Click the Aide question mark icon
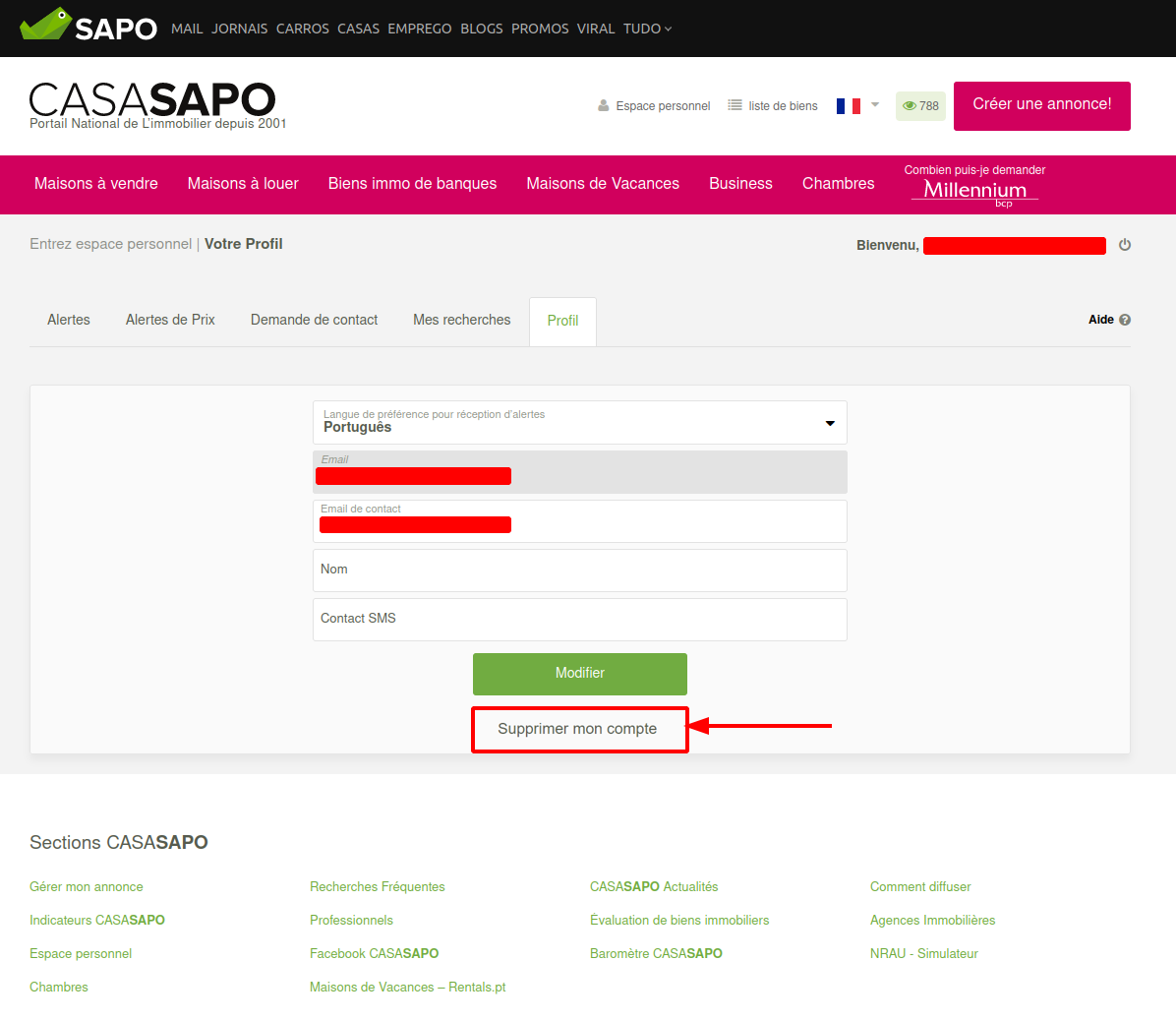This screenshot has width=1176, height=1021. point(1125,320)
